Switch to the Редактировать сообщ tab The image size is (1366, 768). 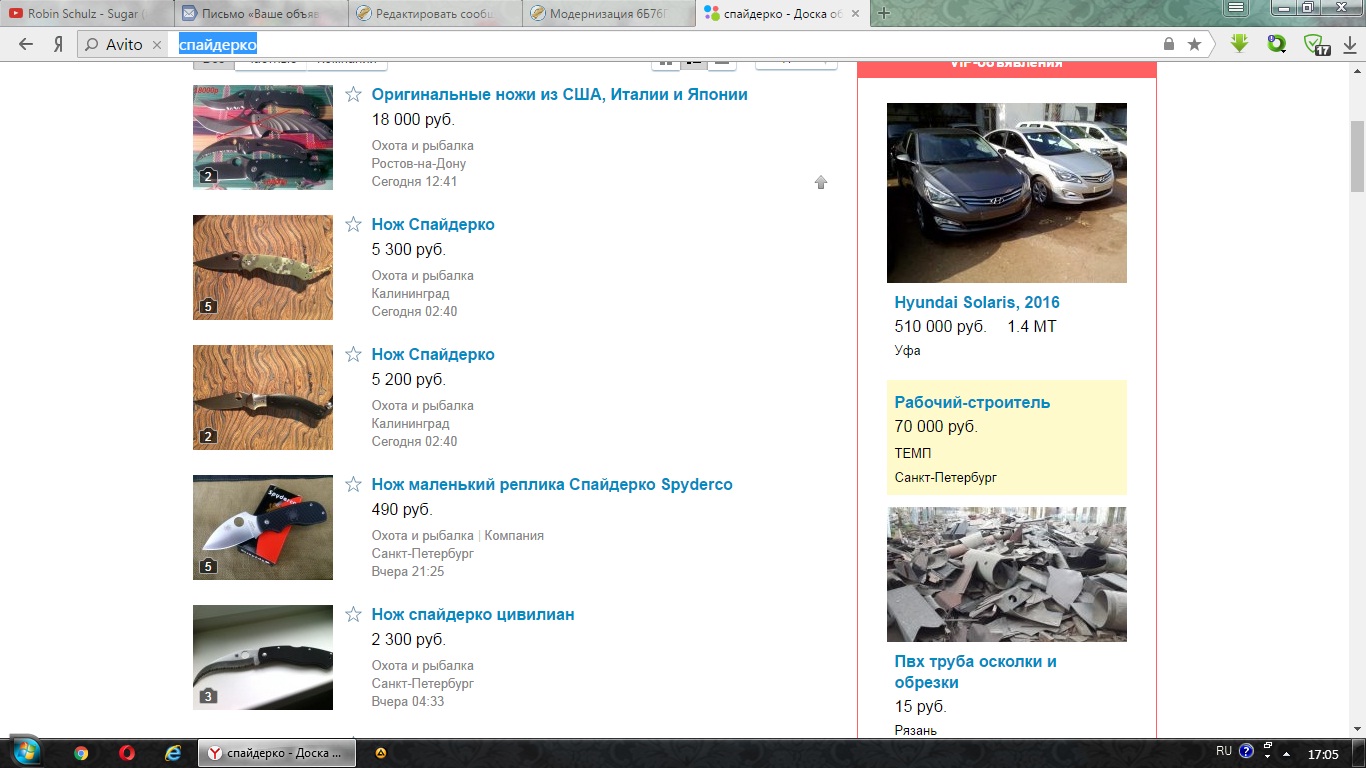(x=436, y=13)
